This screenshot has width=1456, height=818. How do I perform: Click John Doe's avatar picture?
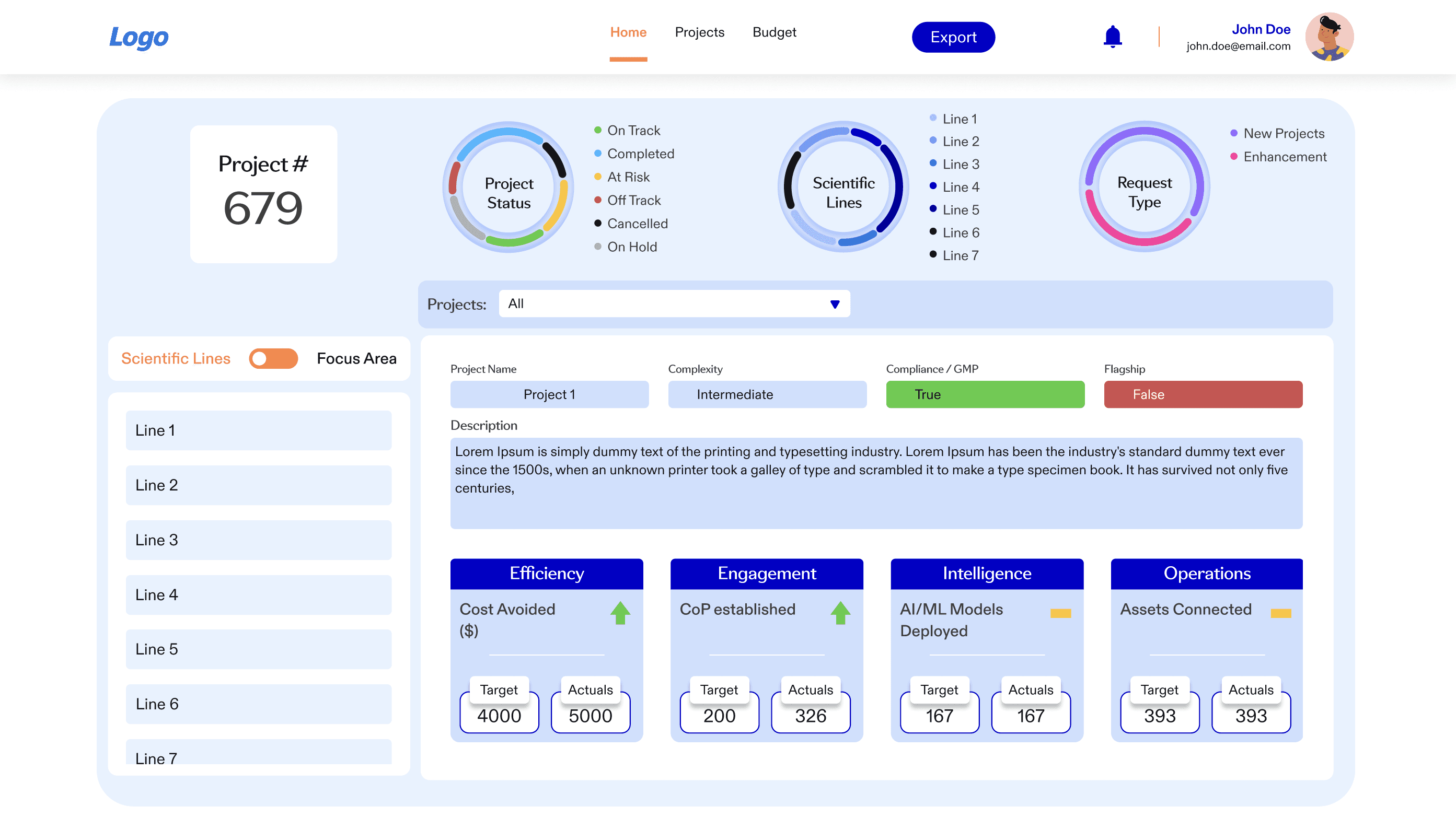click(x=1329, y=37)
